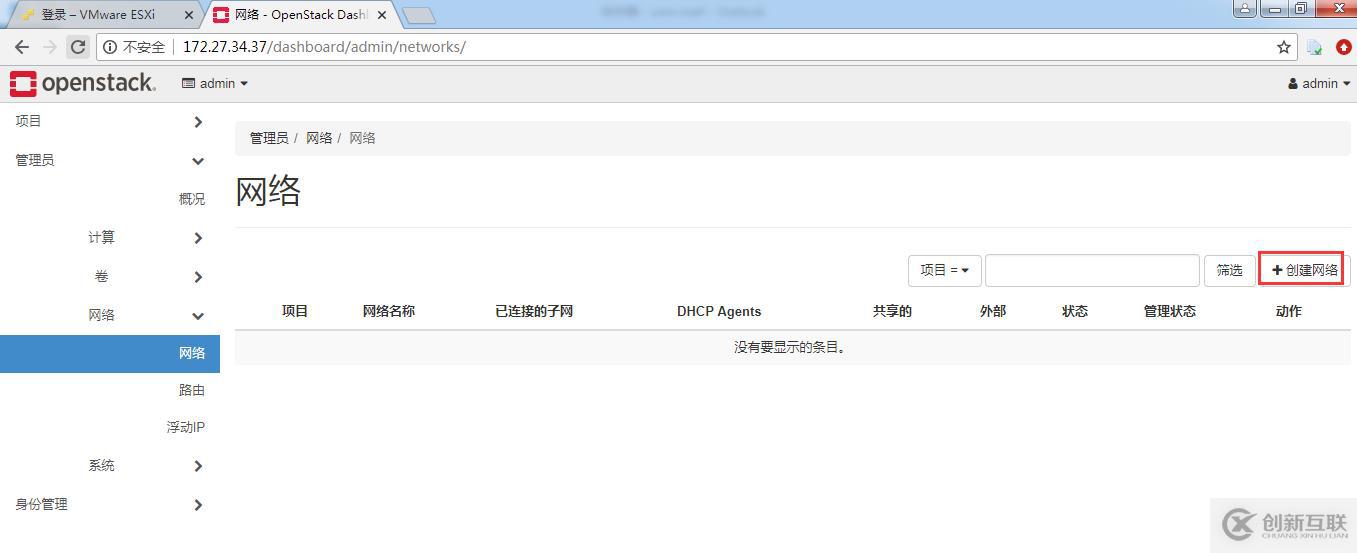Click the page extension icon beside star
The width and height of the screenshot is (1357, 553).
click(x=1315, y=47)
